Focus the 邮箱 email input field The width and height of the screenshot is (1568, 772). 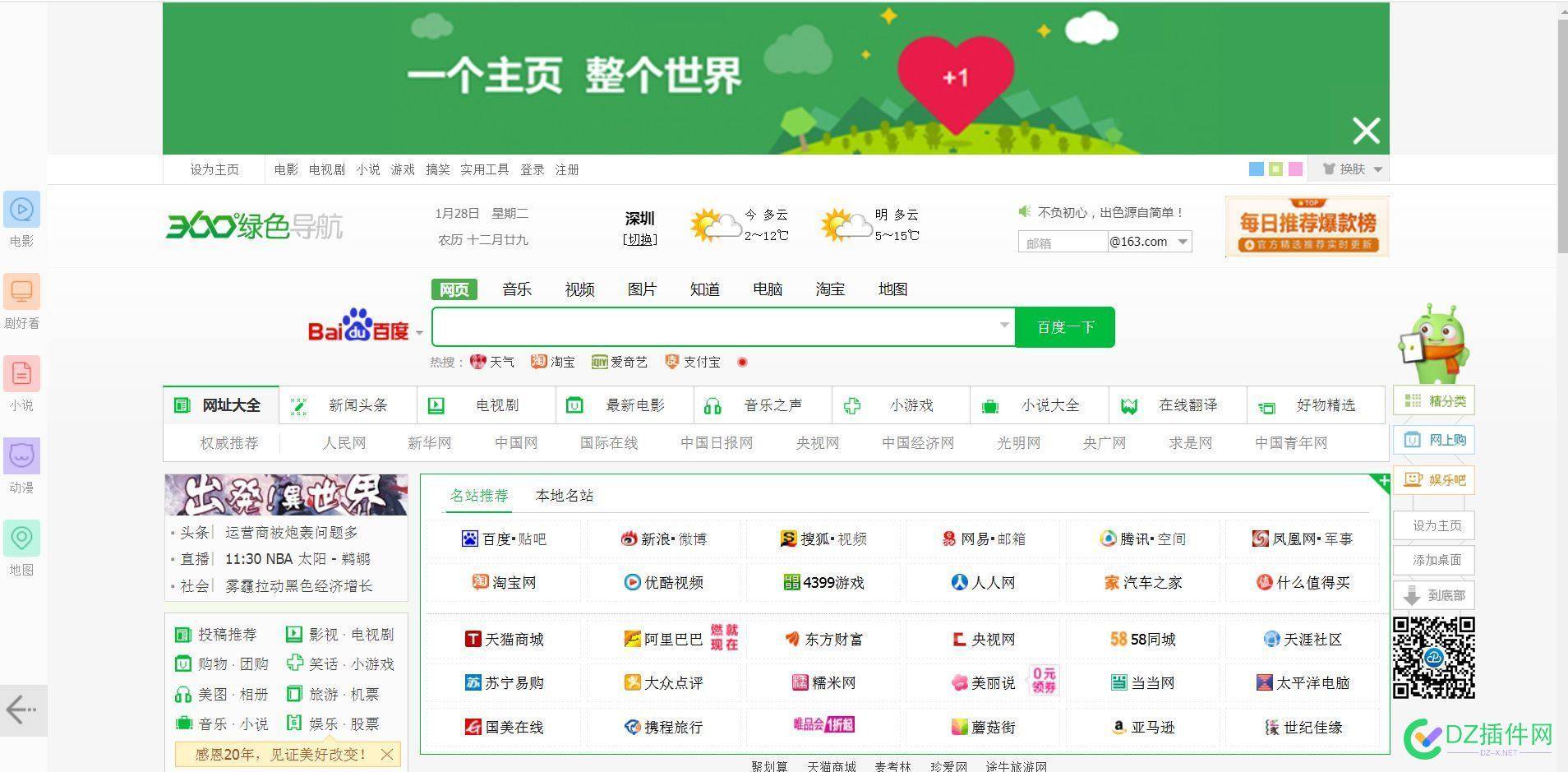pyautogui.click(x=1063, y=242)
